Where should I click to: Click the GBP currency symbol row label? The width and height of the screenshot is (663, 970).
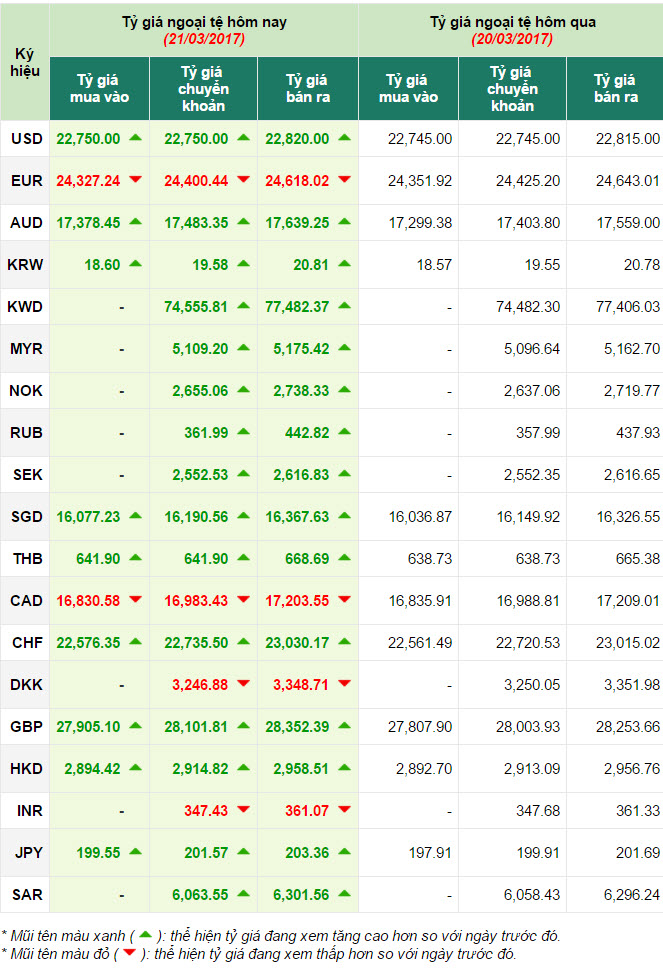(x=26, y=726)
